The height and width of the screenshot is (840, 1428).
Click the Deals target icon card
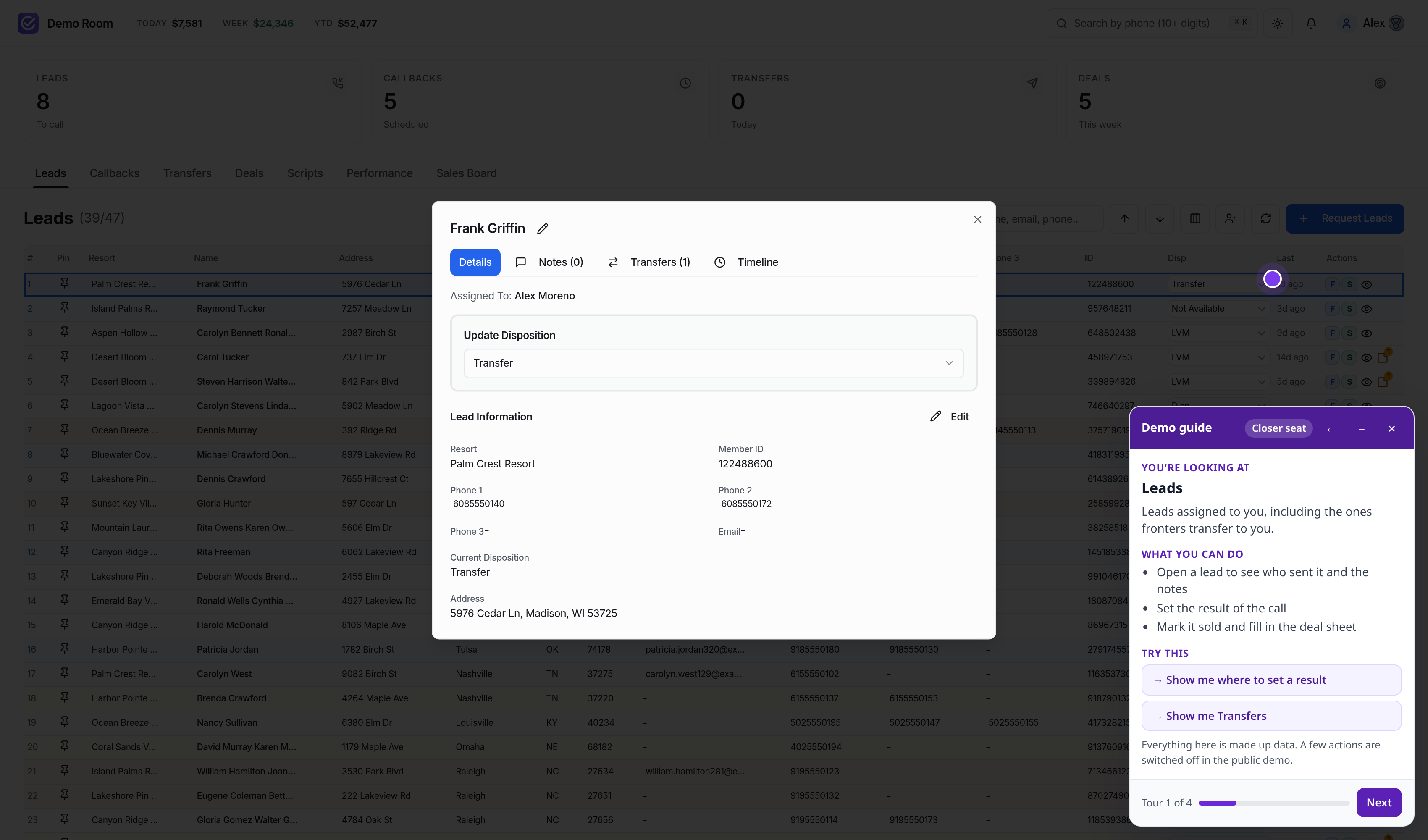click(x=1380, y=83)
